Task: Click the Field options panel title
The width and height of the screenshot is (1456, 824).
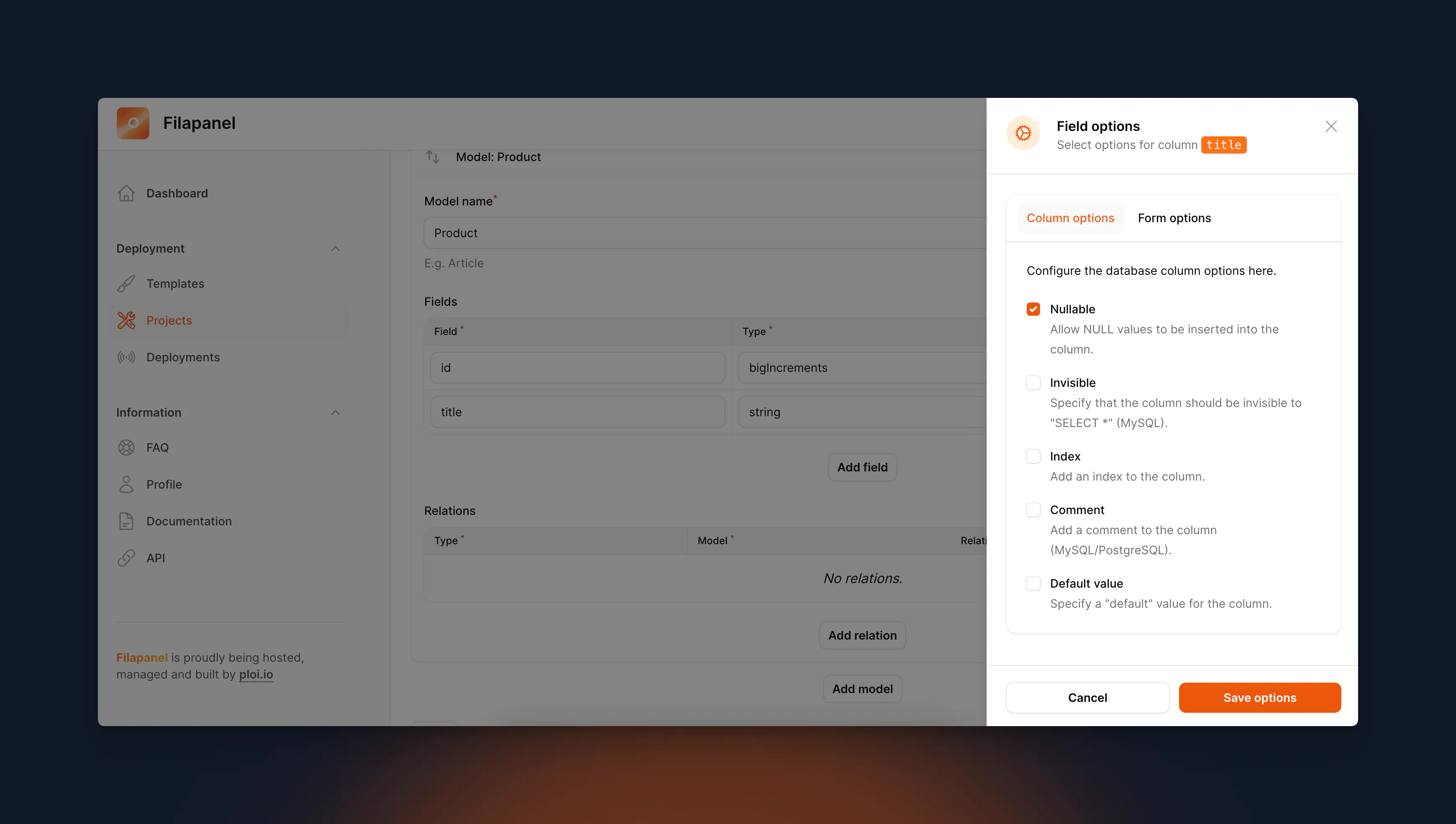Action: coord(1098,126)
